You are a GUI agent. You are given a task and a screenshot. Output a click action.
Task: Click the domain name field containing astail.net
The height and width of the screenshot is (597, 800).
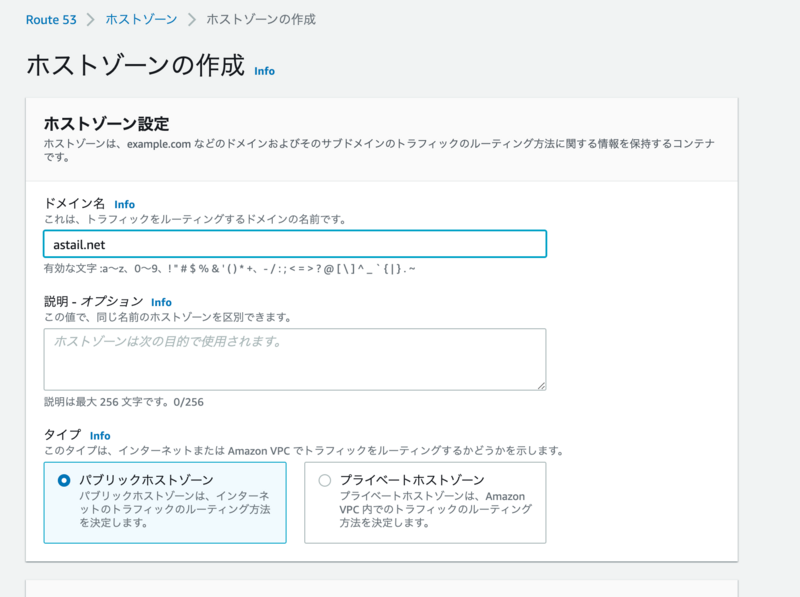(x=295, y=244)
